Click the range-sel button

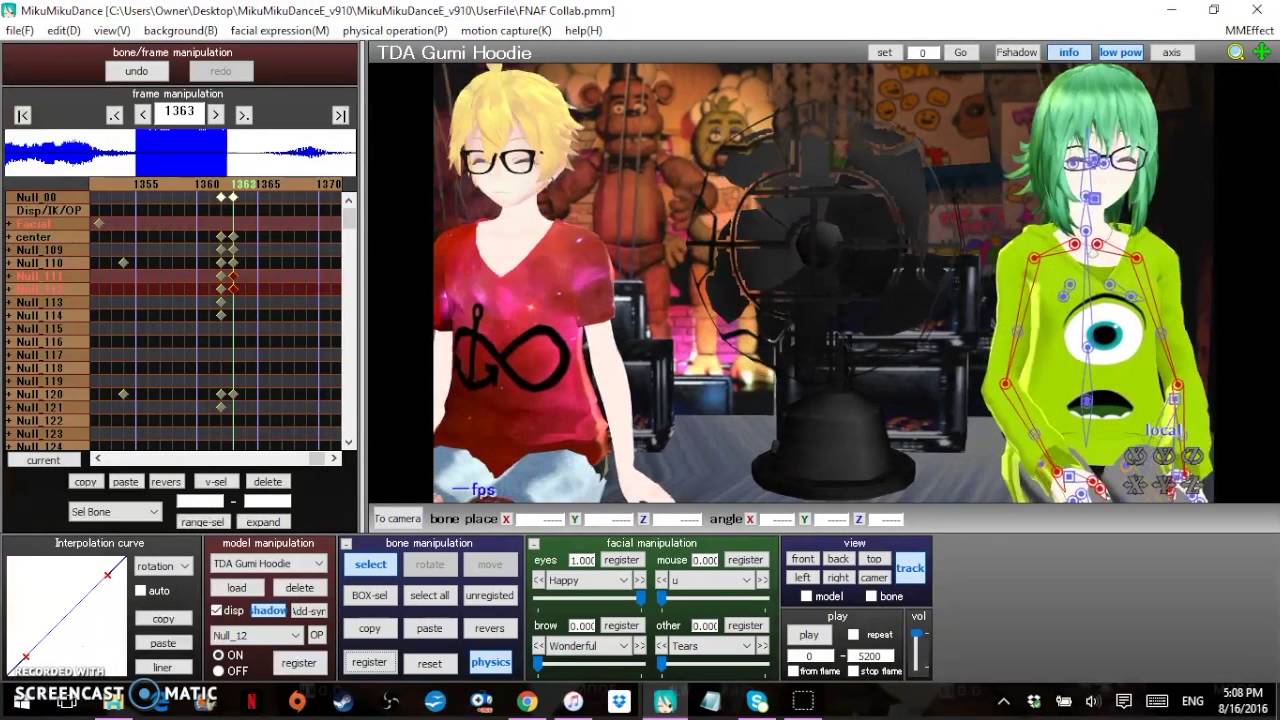(x=202, y=522)
